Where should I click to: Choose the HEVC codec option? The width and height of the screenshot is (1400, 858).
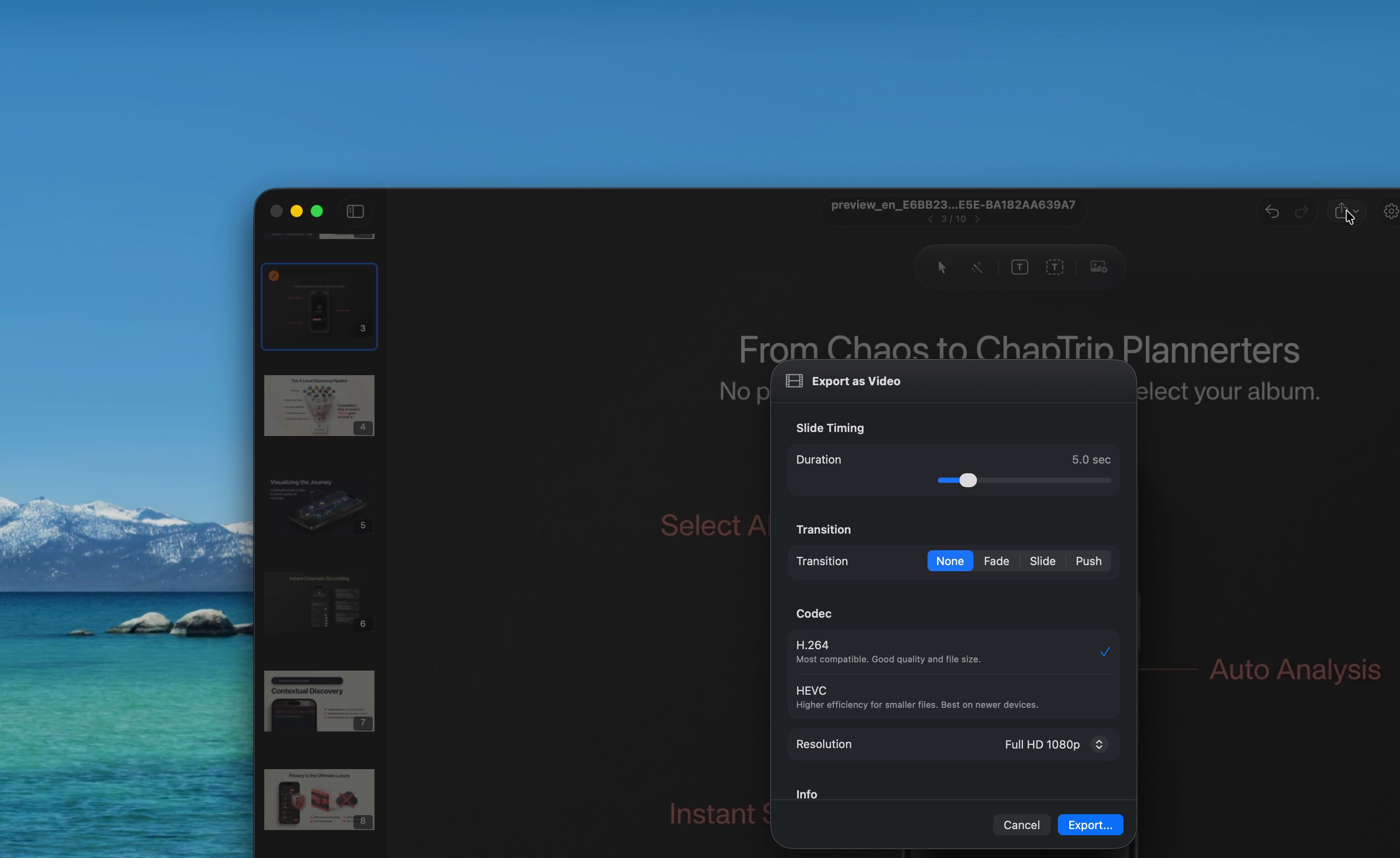tap(953, 696)
